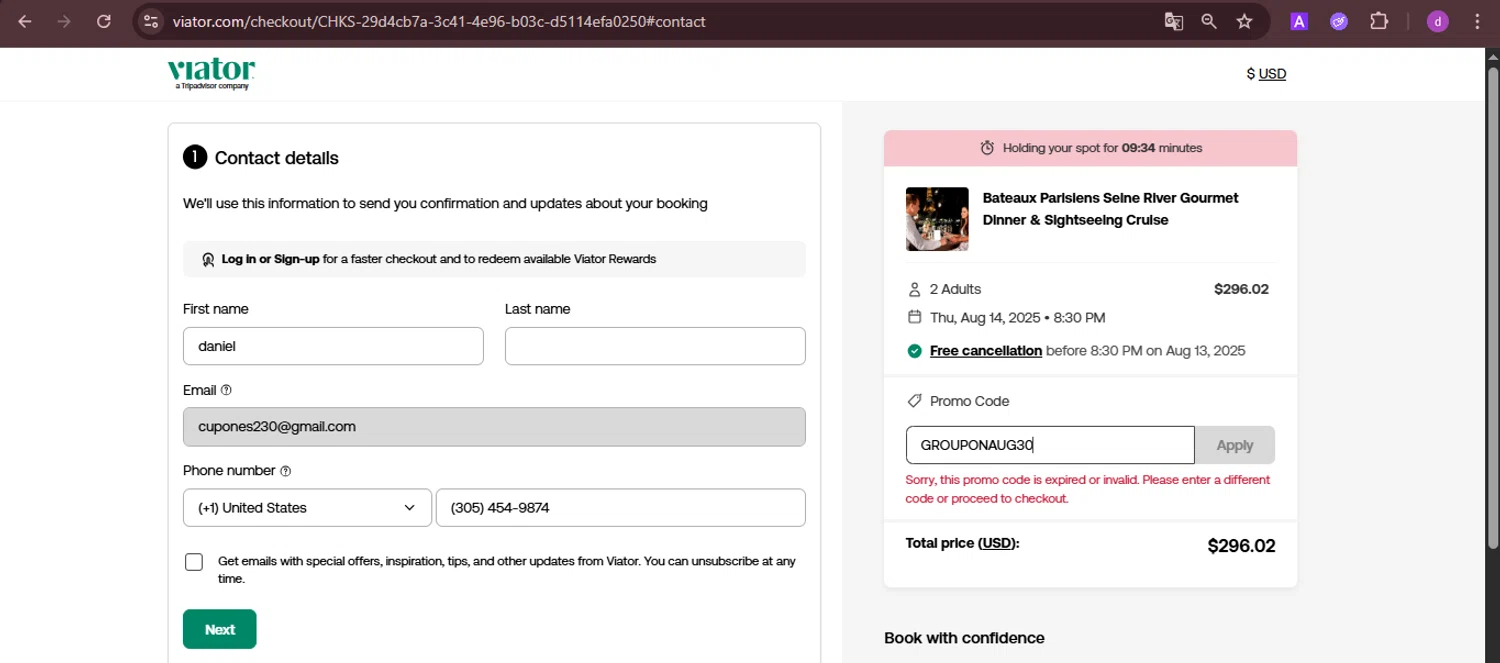Image resolution: width=1500 pixels, height=663 pixels.
Task: Open the Chrome three-dot menu
Action: click(1477, 21)
